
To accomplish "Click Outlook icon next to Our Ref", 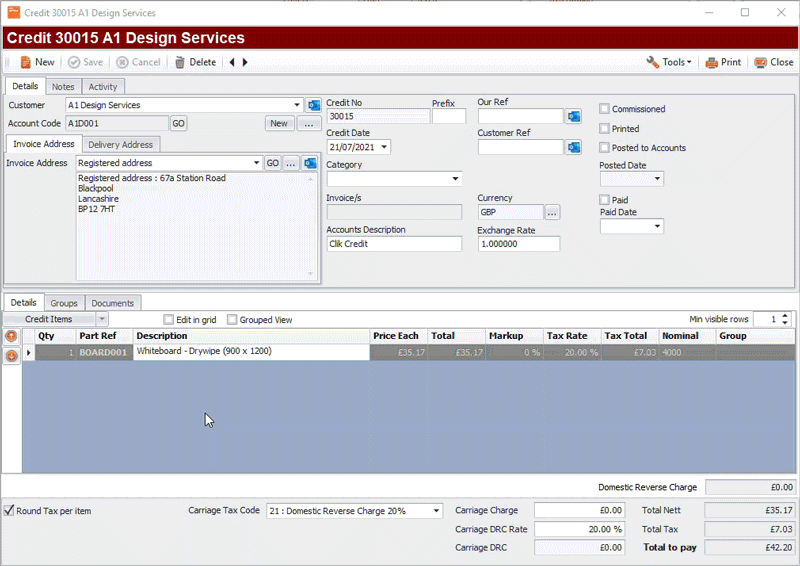I will coord(574,116).
